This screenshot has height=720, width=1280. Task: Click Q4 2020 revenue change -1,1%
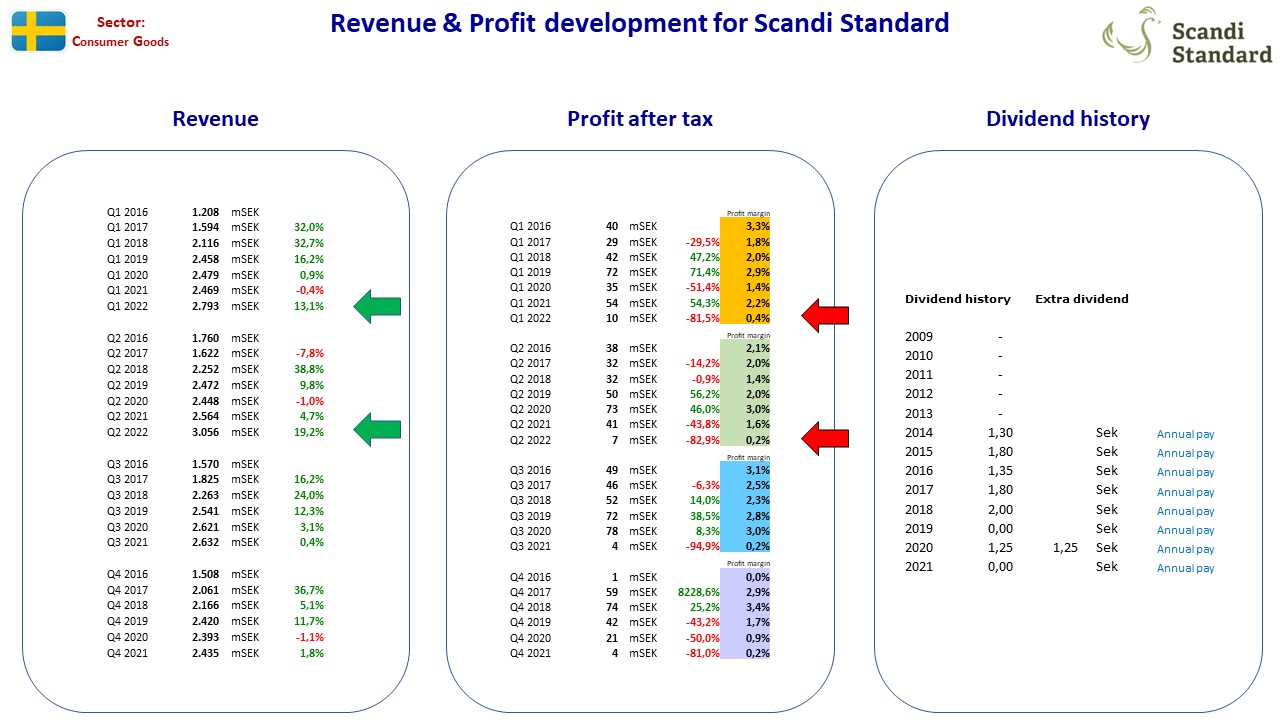309,637
